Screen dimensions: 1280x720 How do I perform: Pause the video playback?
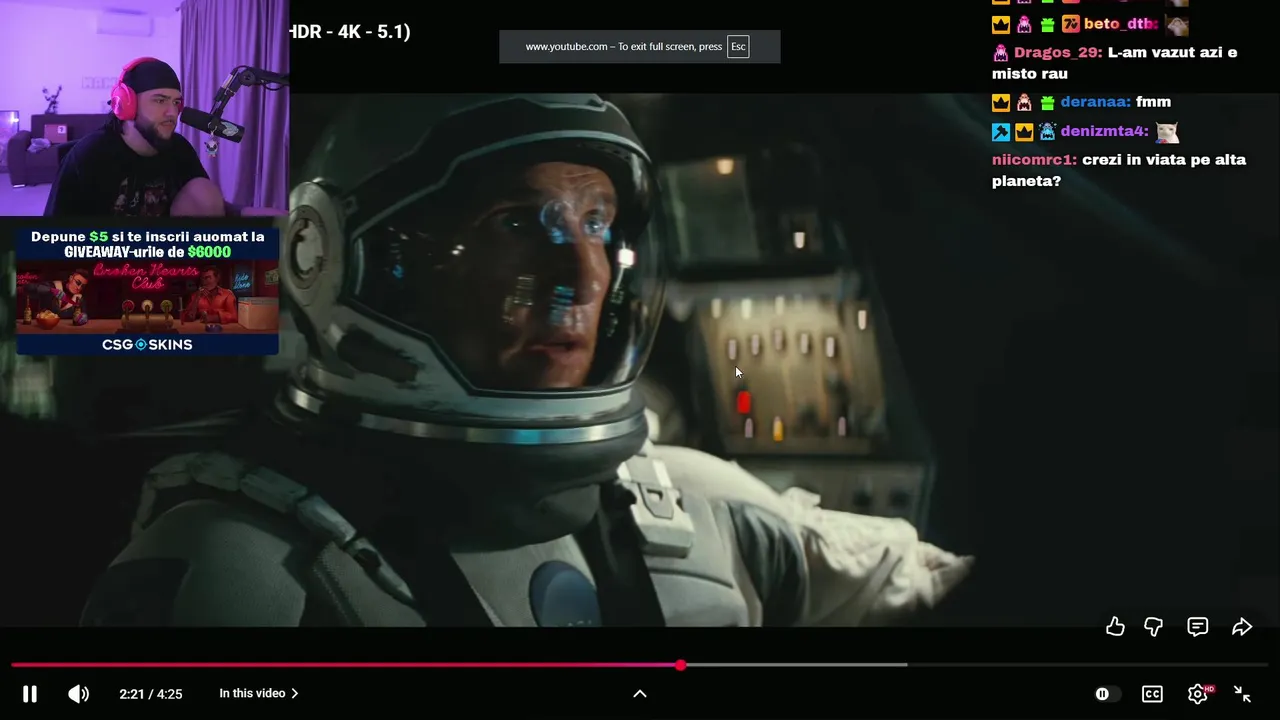pyautogui.click(x=30, y=693)
